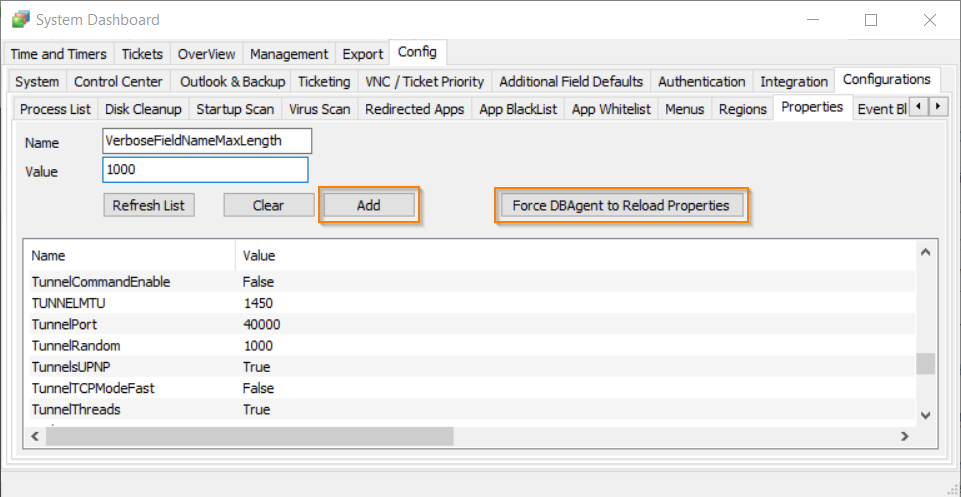Click Force DBAgent to Reload Properties
The height and width of the screenshot is (497, 961).
(621, 206)
